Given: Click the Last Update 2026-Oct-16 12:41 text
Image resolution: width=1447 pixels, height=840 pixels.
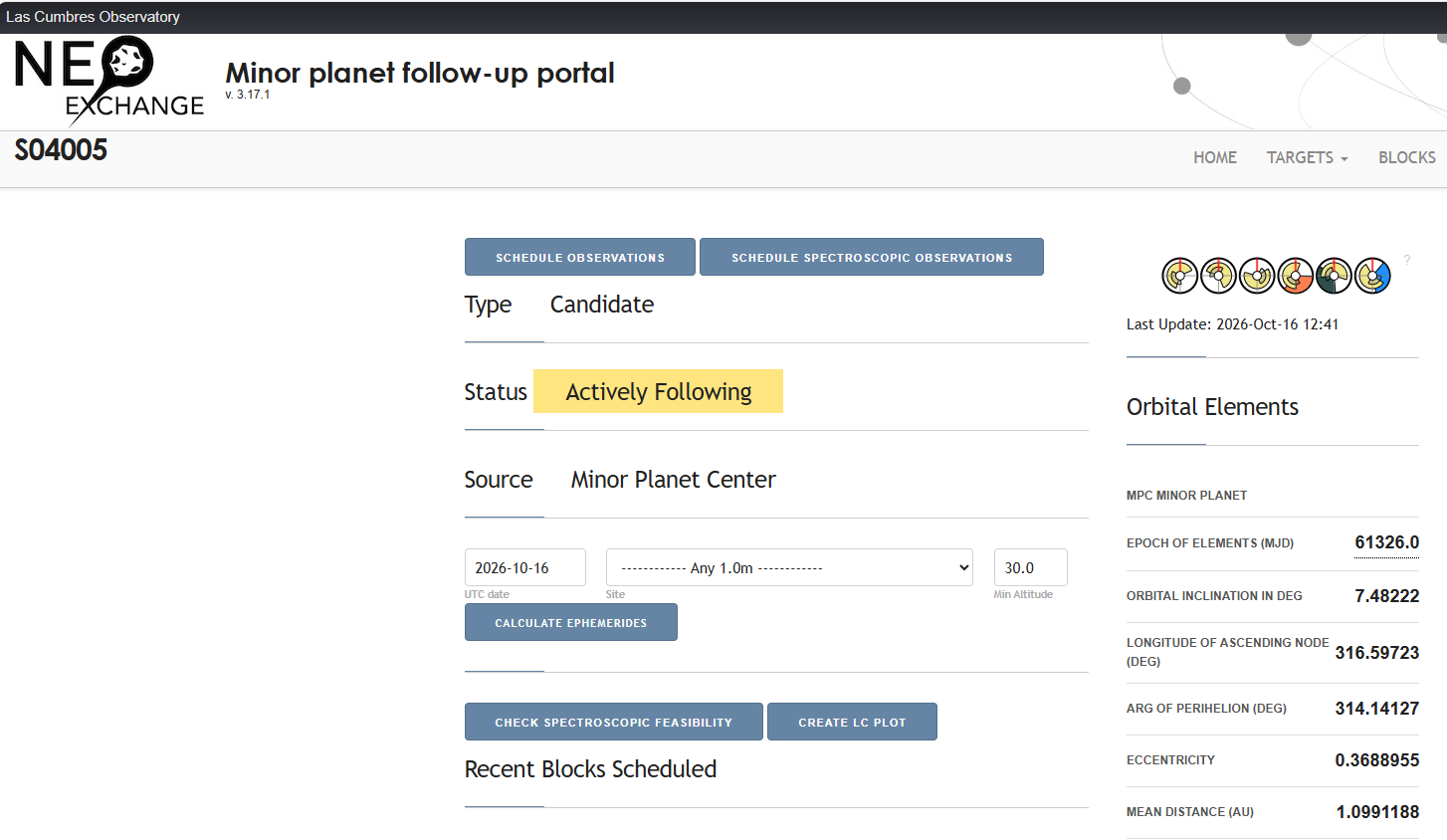Looking at the screenshot, I should [x=1232, y=324].
